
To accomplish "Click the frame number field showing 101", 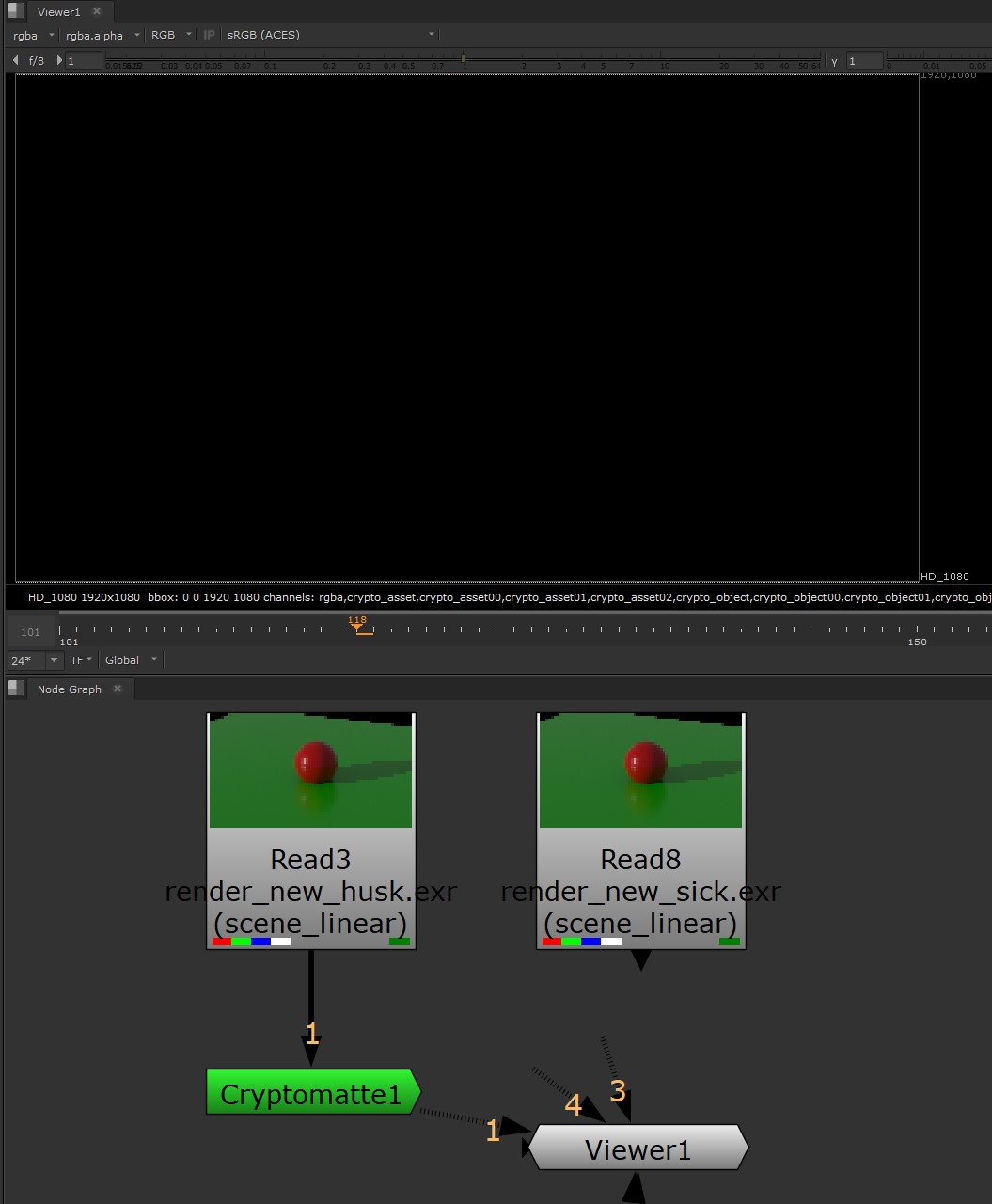I will [29, 631].
